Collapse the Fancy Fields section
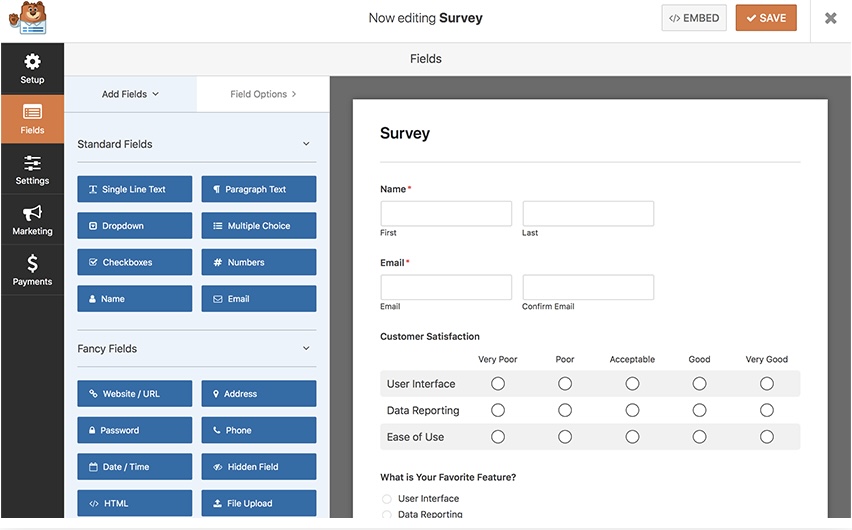Screen dimensions: 852x530 [x=306, y=349]
